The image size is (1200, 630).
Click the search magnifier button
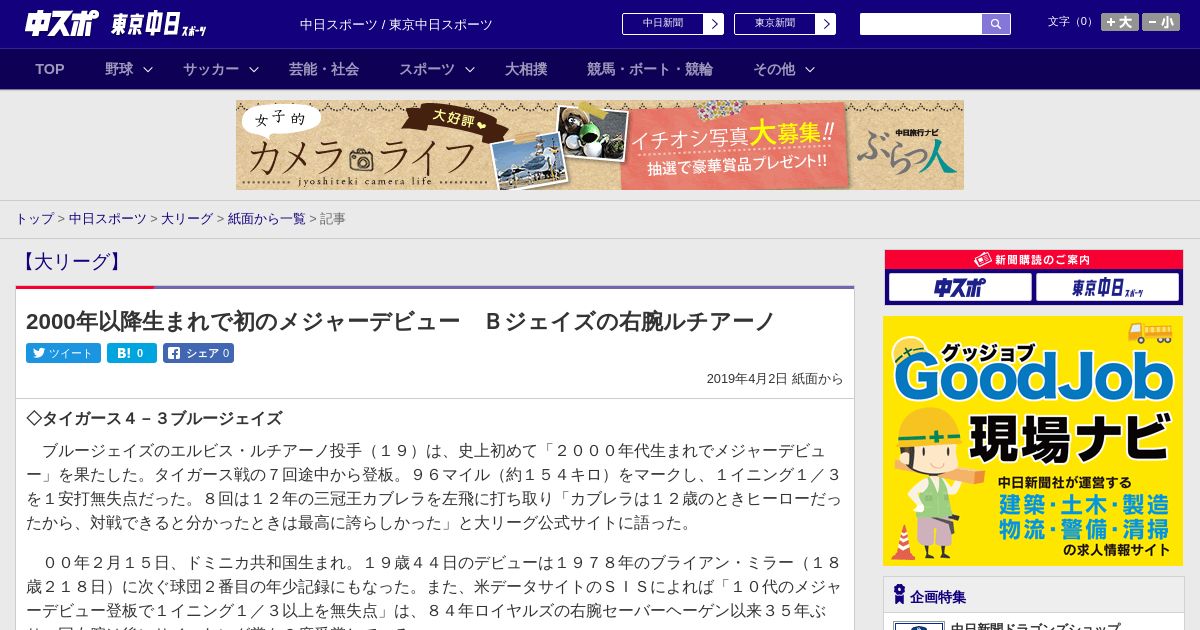pos(996,24)
